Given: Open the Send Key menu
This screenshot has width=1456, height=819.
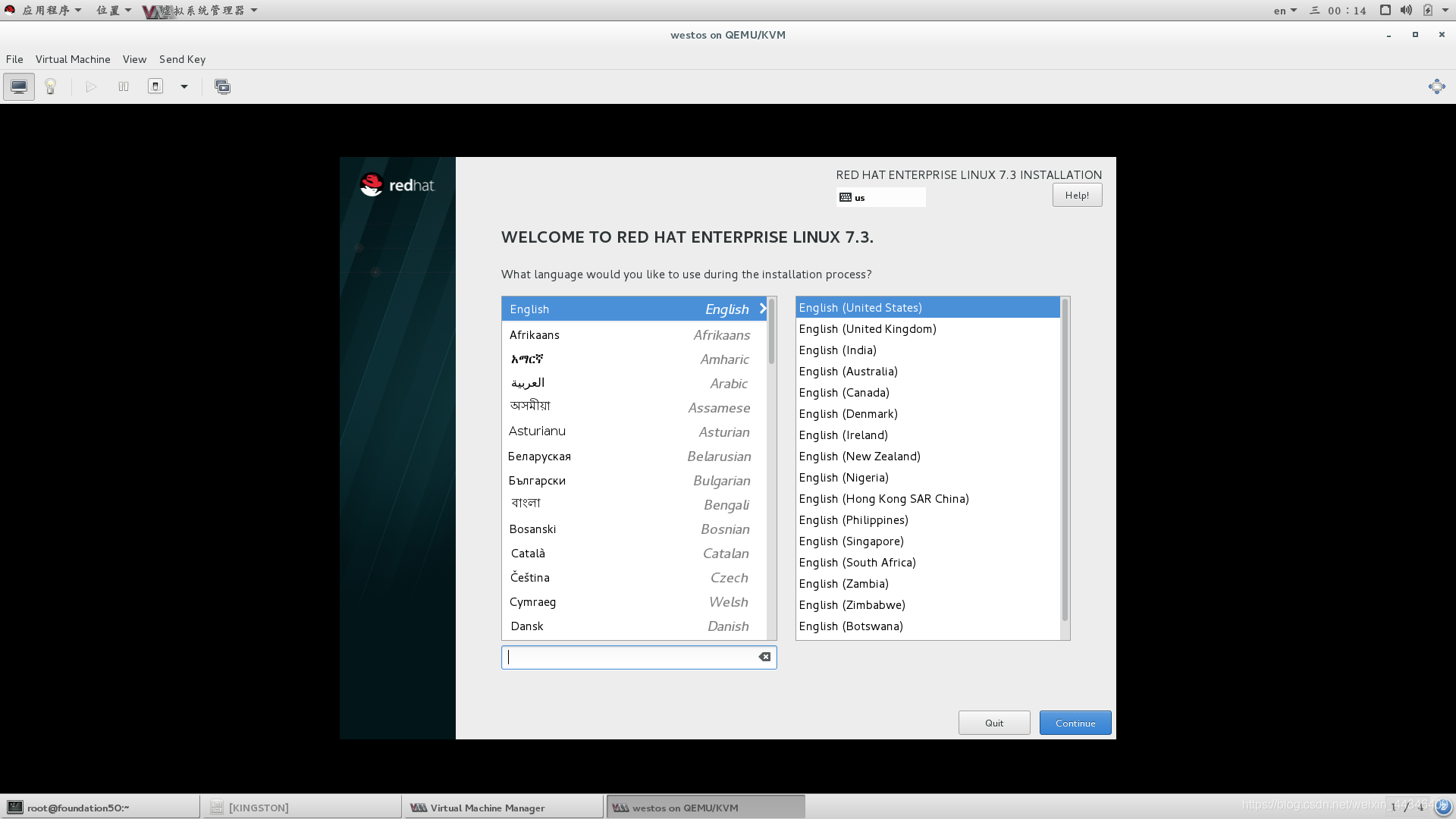Looking at the screenshot, I should pyautogui.click(x=182, y=59).
